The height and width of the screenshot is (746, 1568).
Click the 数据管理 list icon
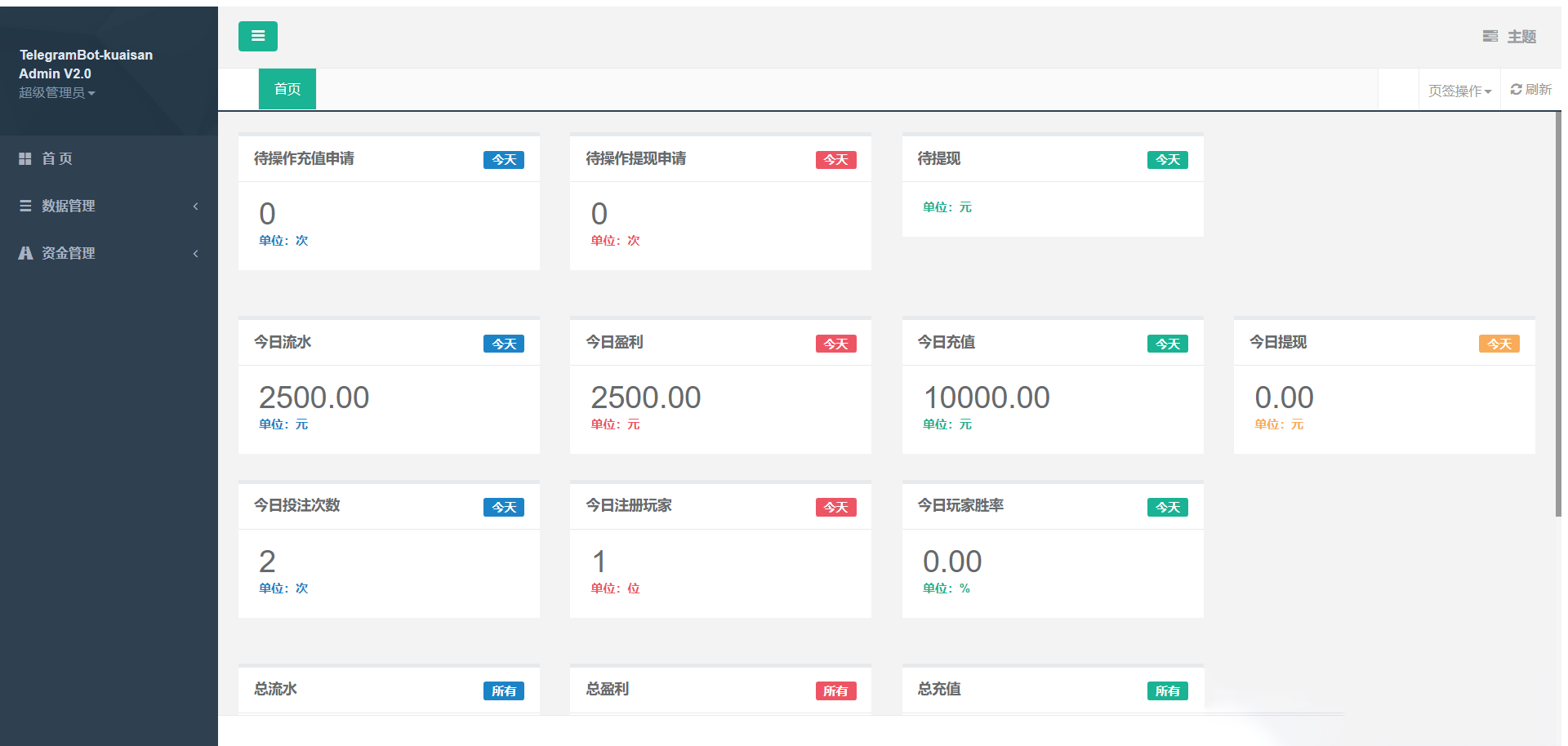point(25,206)
